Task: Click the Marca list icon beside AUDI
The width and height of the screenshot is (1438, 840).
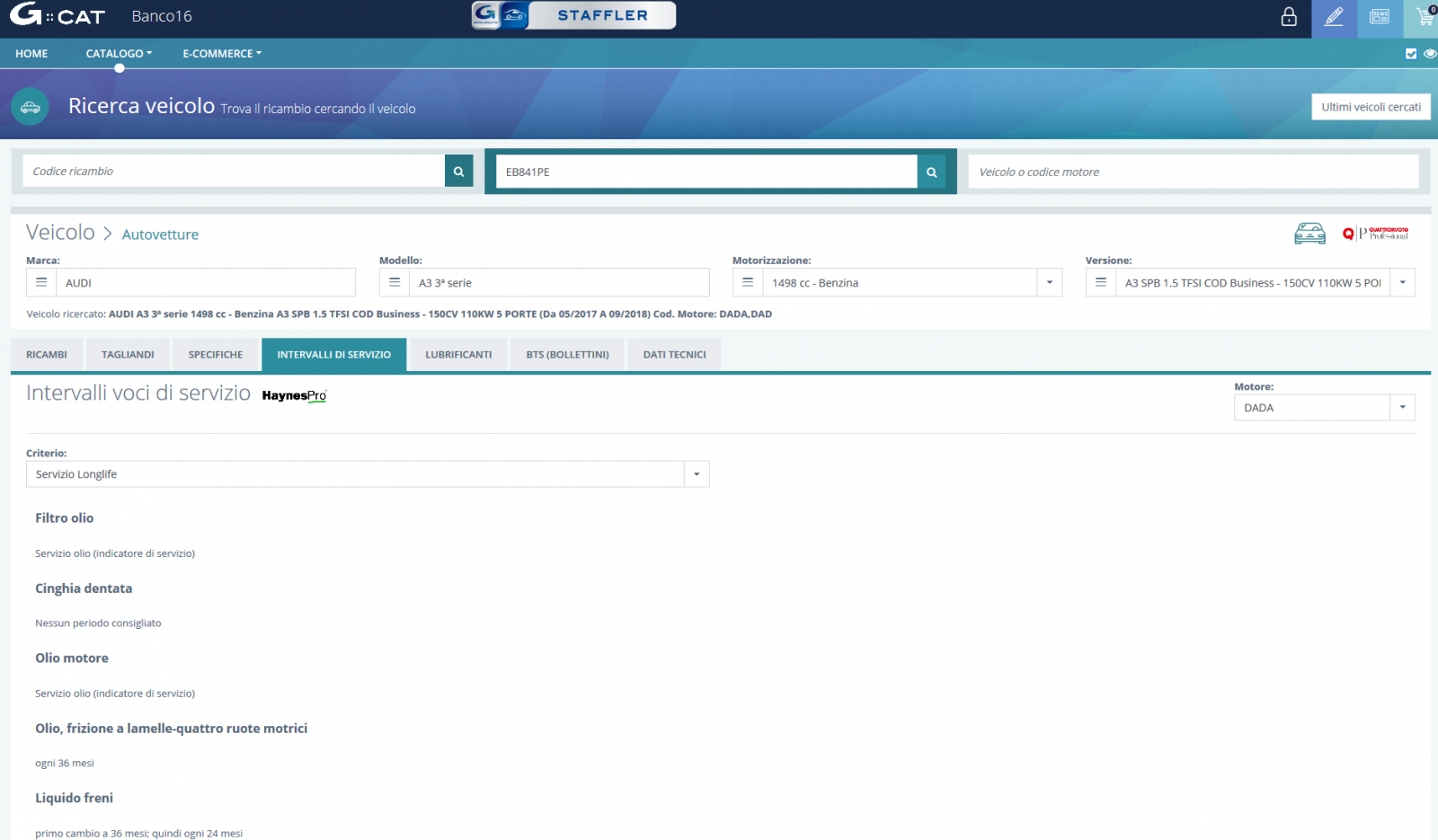Action: [x=41, y=282]
